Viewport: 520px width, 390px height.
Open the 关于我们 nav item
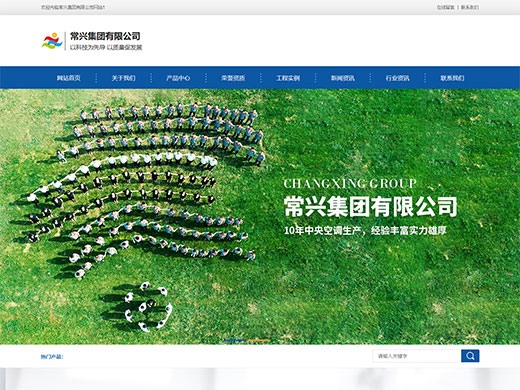[x=123, y=78]
